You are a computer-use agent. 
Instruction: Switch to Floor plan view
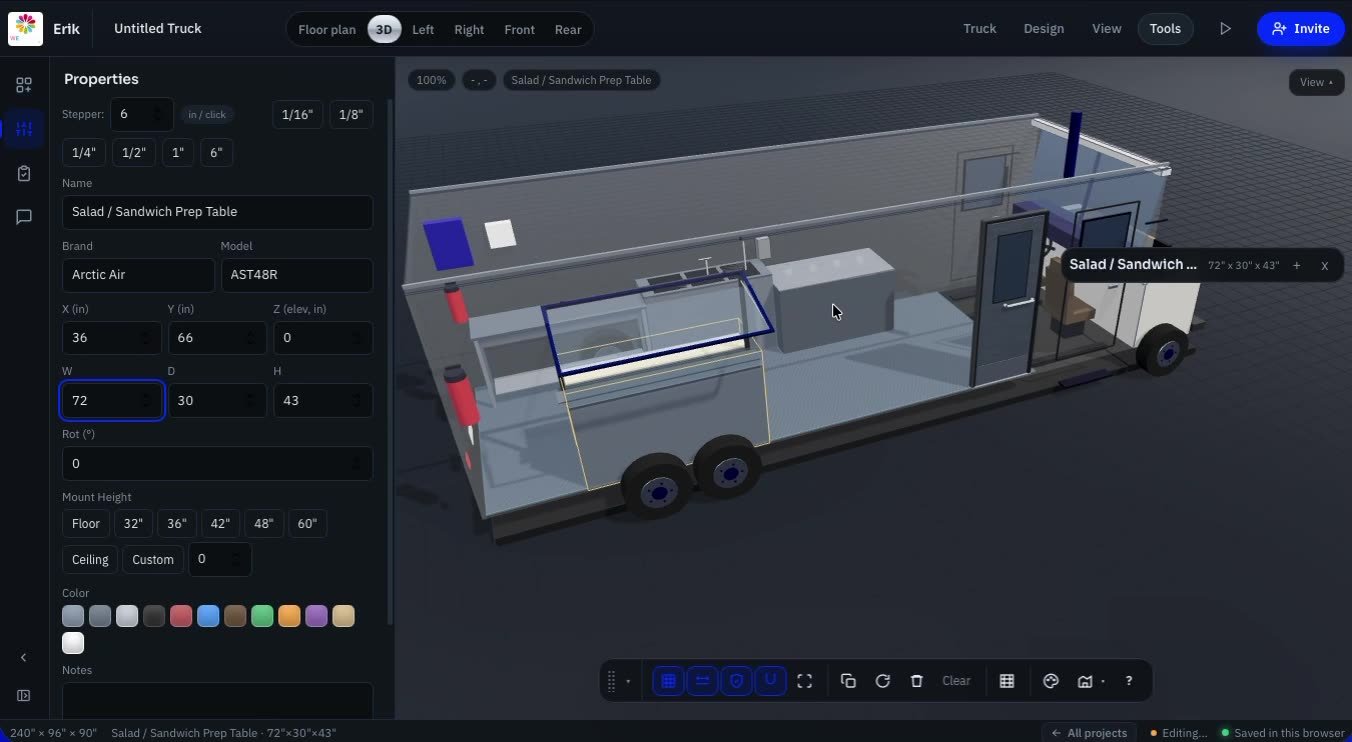point(327,30)
